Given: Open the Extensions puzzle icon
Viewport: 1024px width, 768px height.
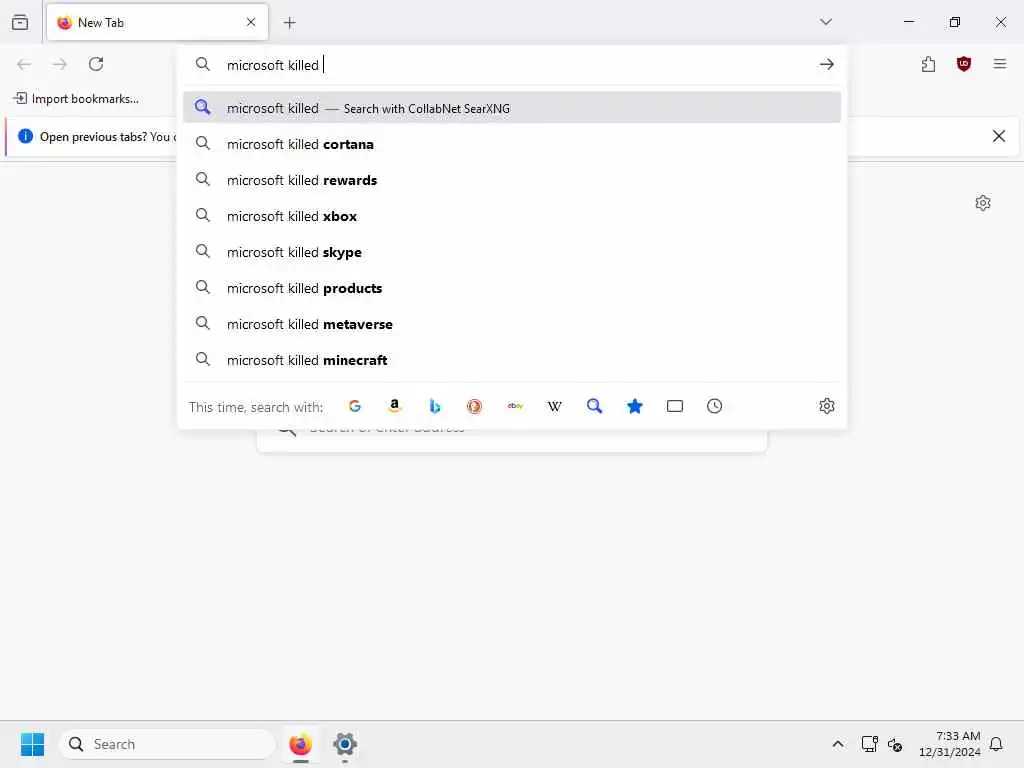Looking at the screenshot, I should coord(928,64).
